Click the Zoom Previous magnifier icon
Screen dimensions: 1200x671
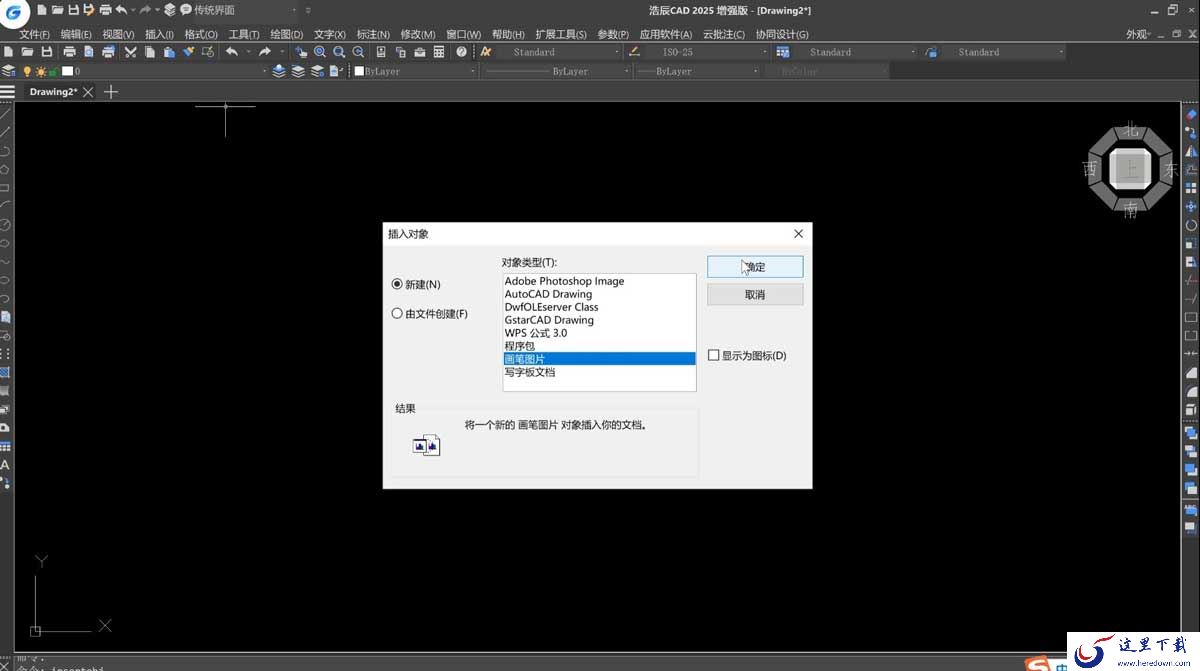(x=358, y=52)
